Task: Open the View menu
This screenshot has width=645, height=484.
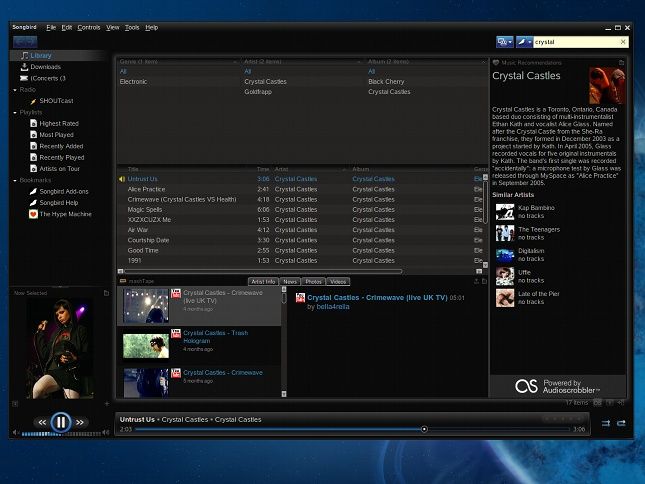Action: click(x=112, y=28)
